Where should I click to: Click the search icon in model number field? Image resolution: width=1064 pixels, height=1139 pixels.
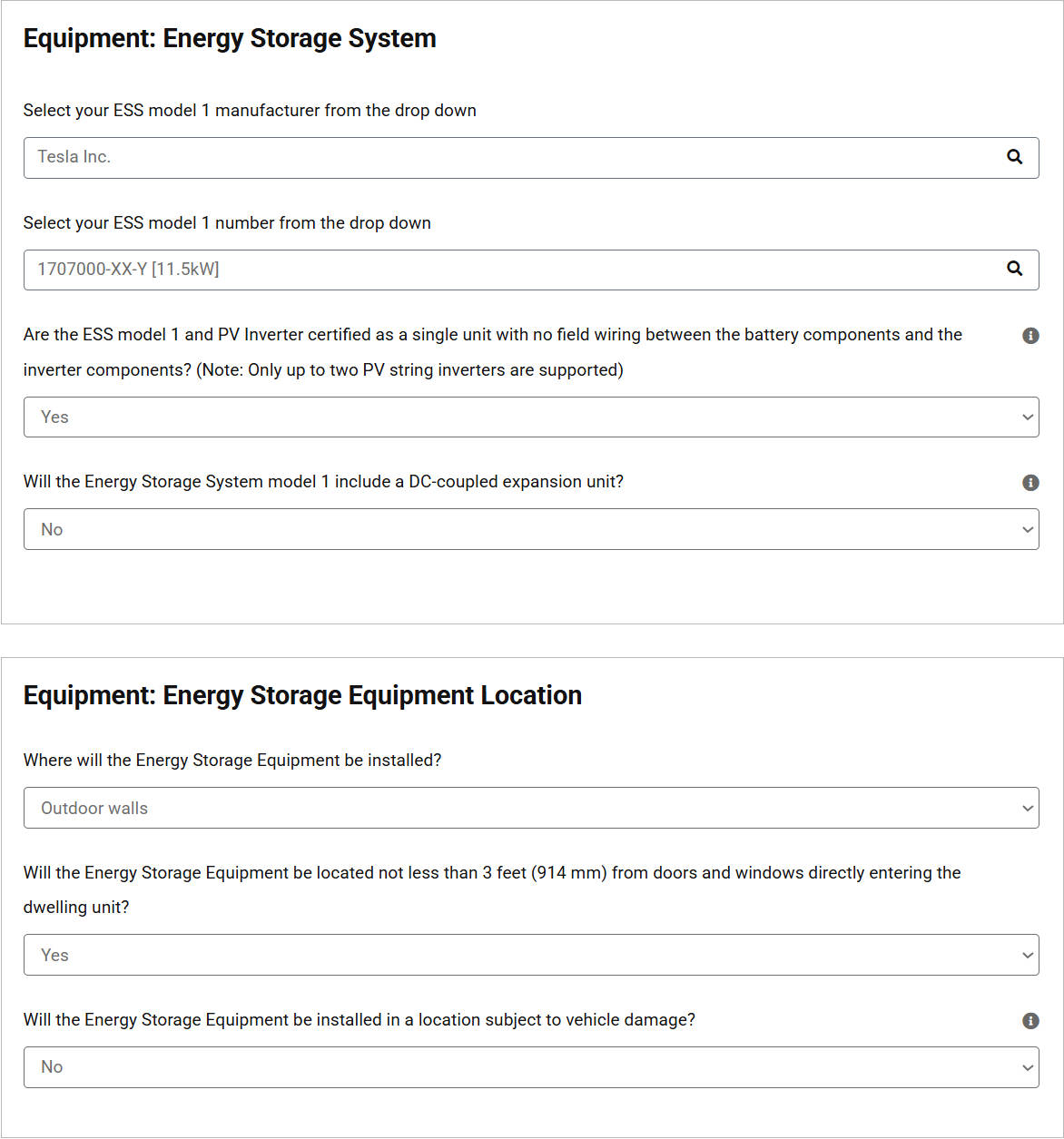(1015, 269)
